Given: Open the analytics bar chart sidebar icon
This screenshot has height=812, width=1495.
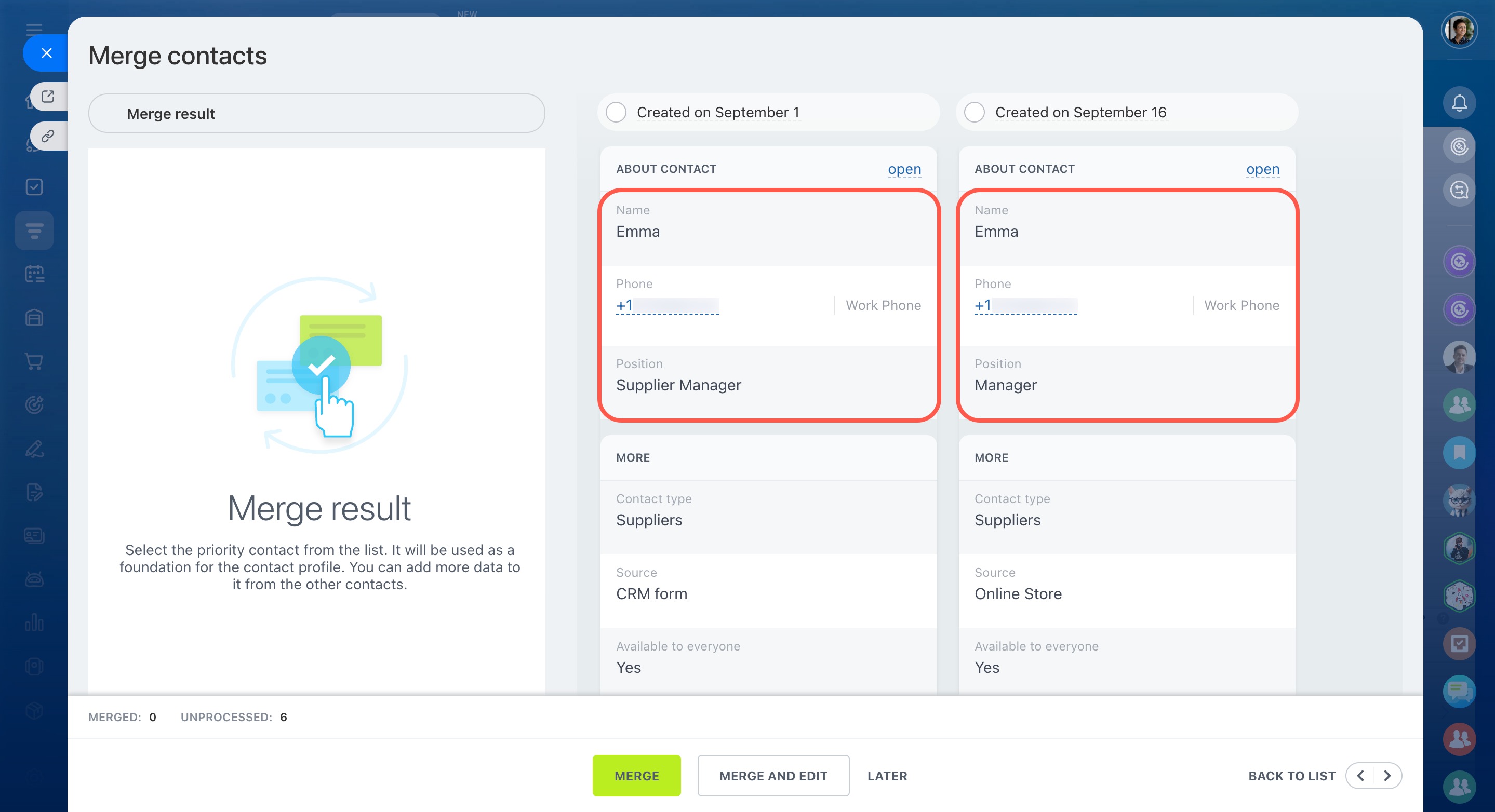Looking at the screenshot, I should pos(34,623).
